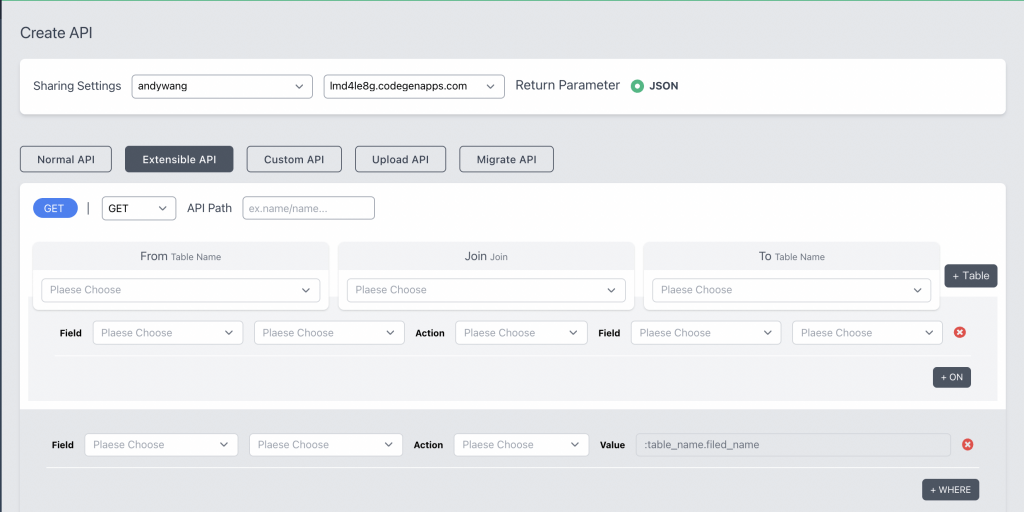Click the :table_name.filed_name value field
The width and height of the screenshot is (1024, 512).
[792, 445]
